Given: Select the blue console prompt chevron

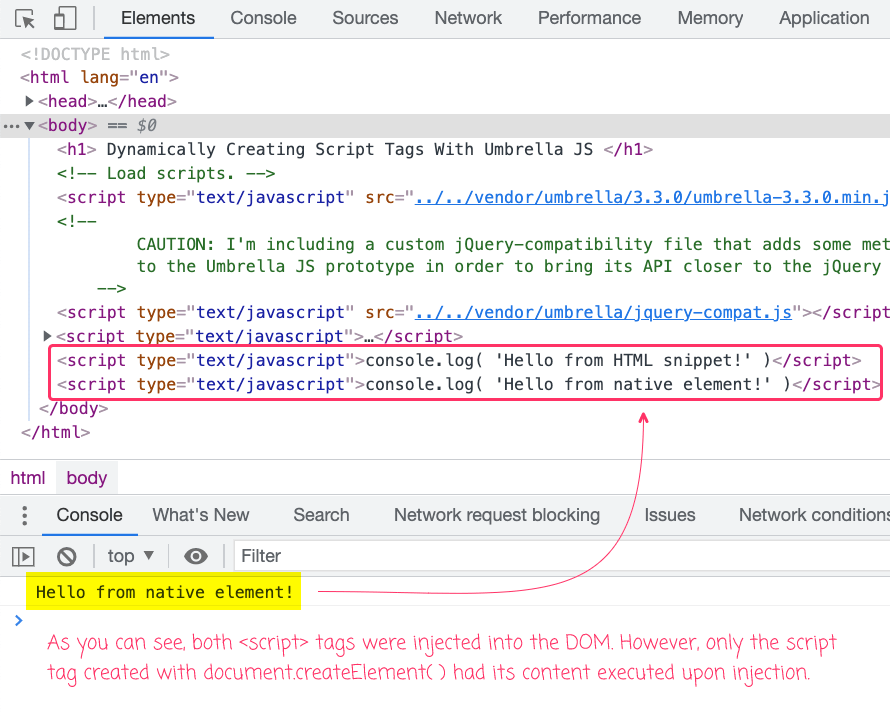Looking at the screenshot, I should [x=18, y=620].
